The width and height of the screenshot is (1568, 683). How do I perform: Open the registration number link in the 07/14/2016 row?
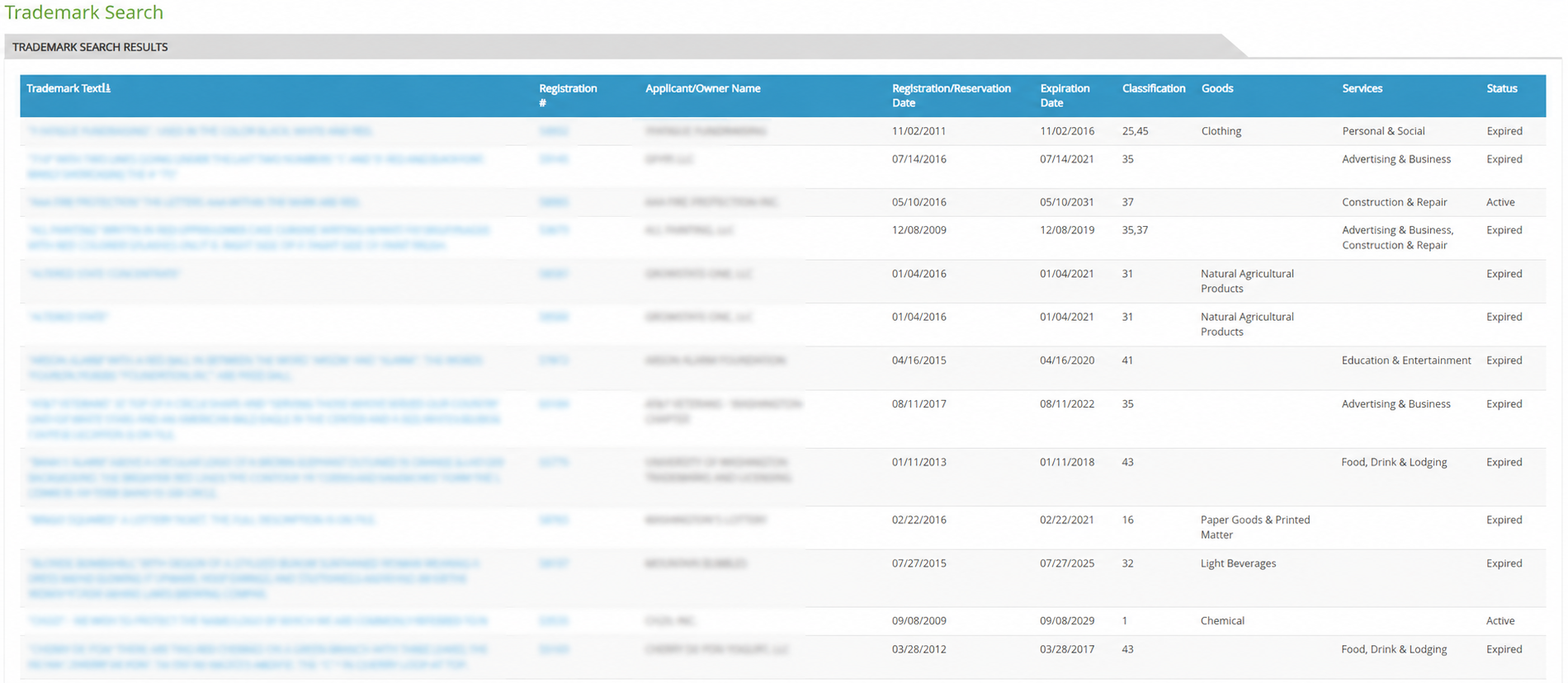tap(554, 159)
